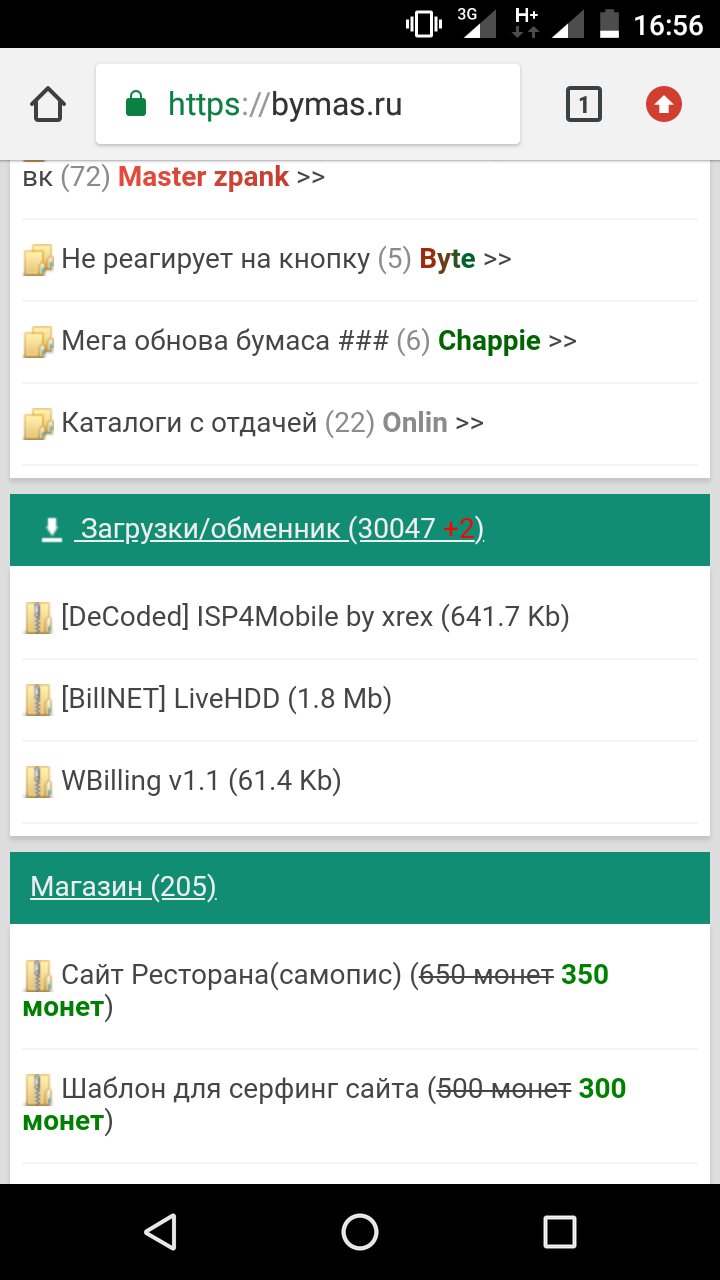Tap the browser home icon
The width and height of the screenshot is (720, 1280).
[x=48, y=104]
